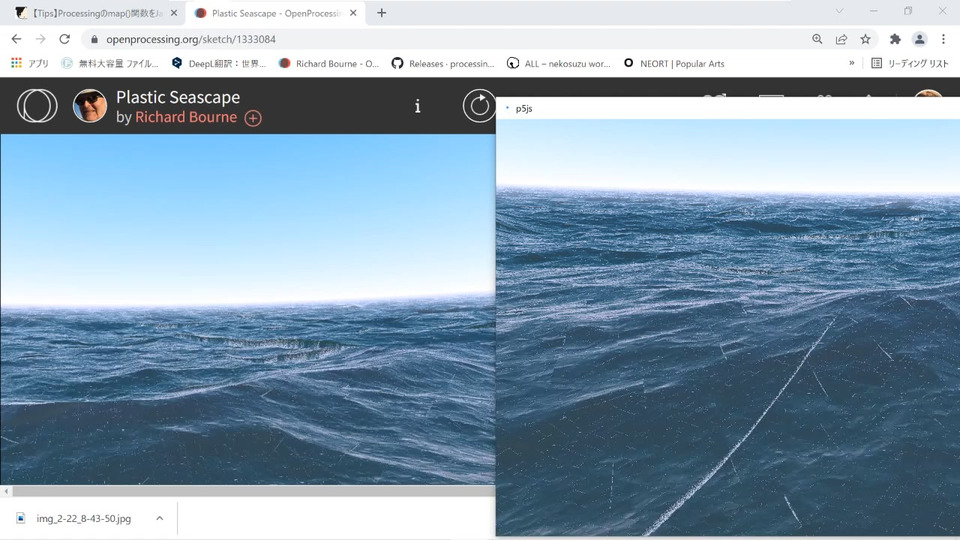Screen dimensions: 960x540
Task: Open the zoom magnifier in address bar
Action: point(817,39)
